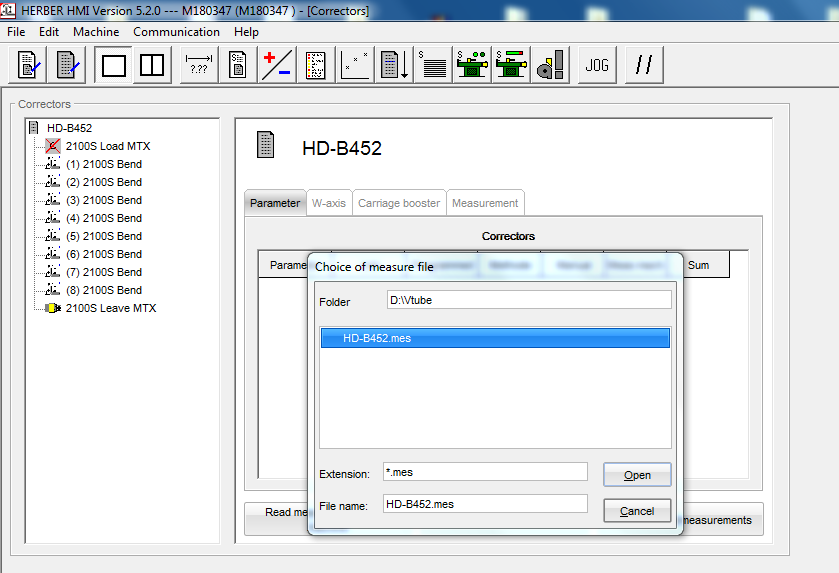Open the Communication menu
The image size is (839, 573).
(x=176, y=32)
